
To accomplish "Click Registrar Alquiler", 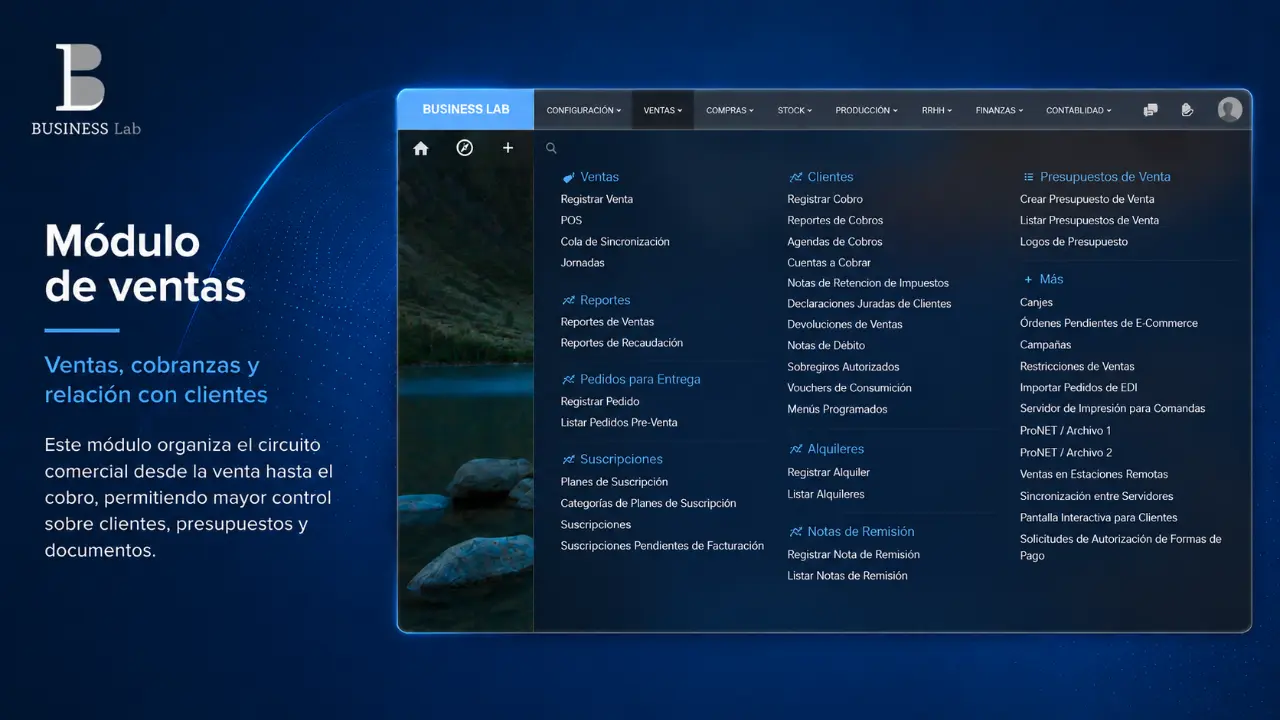I will (829, 472).
